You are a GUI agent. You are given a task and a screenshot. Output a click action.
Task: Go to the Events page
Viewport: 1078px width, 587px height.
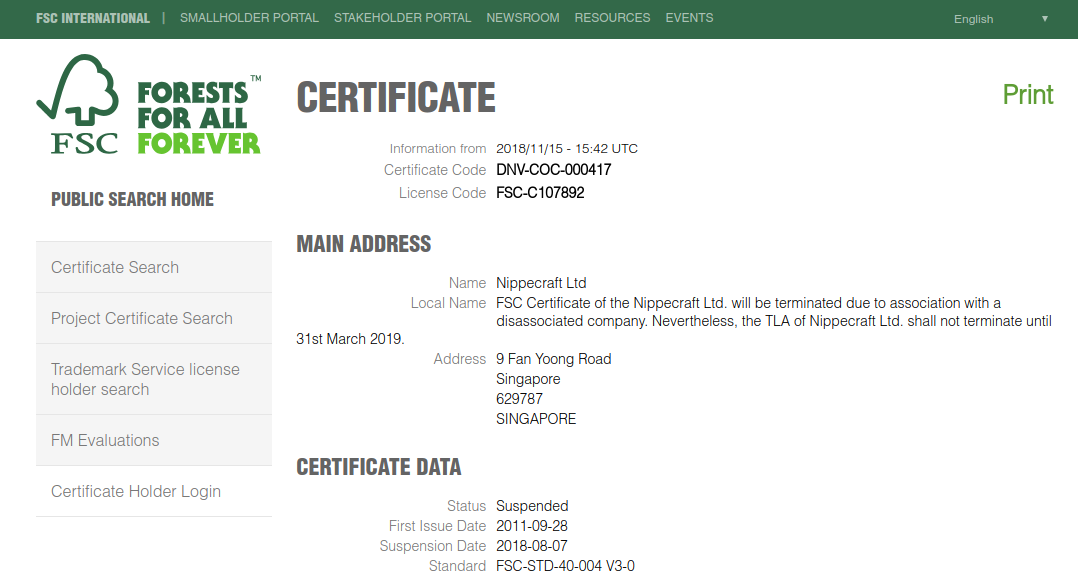click(x=689, y=18)
